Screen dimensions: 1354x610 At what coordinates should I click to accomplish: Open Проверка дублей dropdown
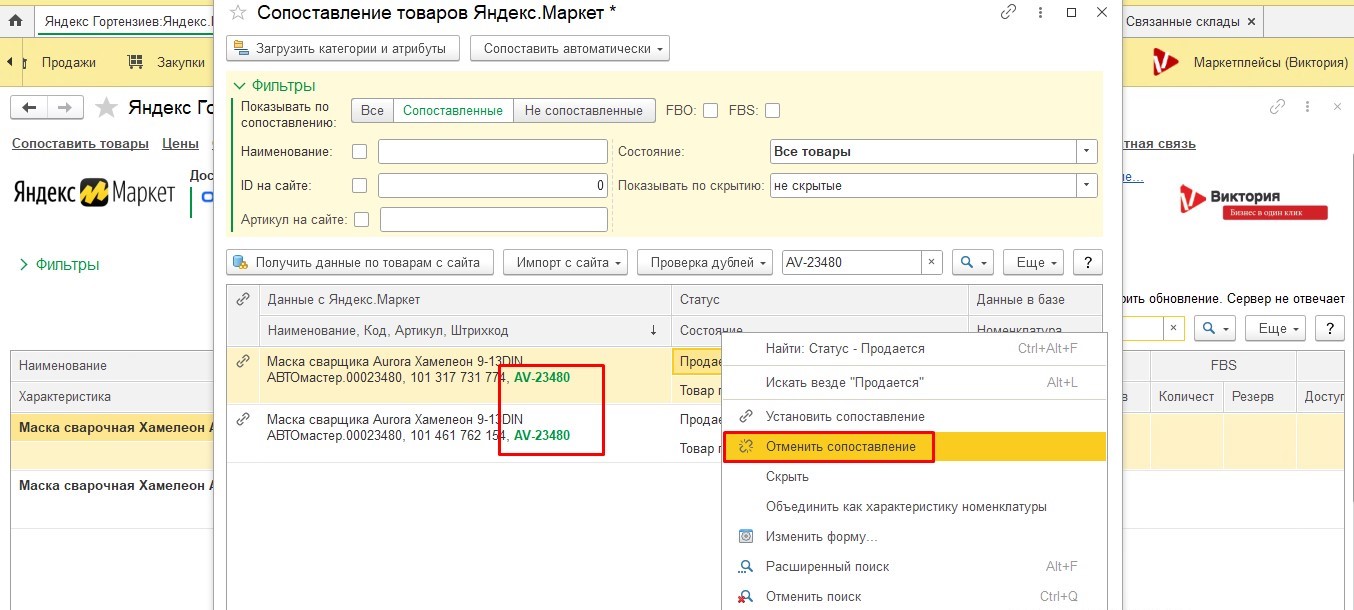(705, 262)
